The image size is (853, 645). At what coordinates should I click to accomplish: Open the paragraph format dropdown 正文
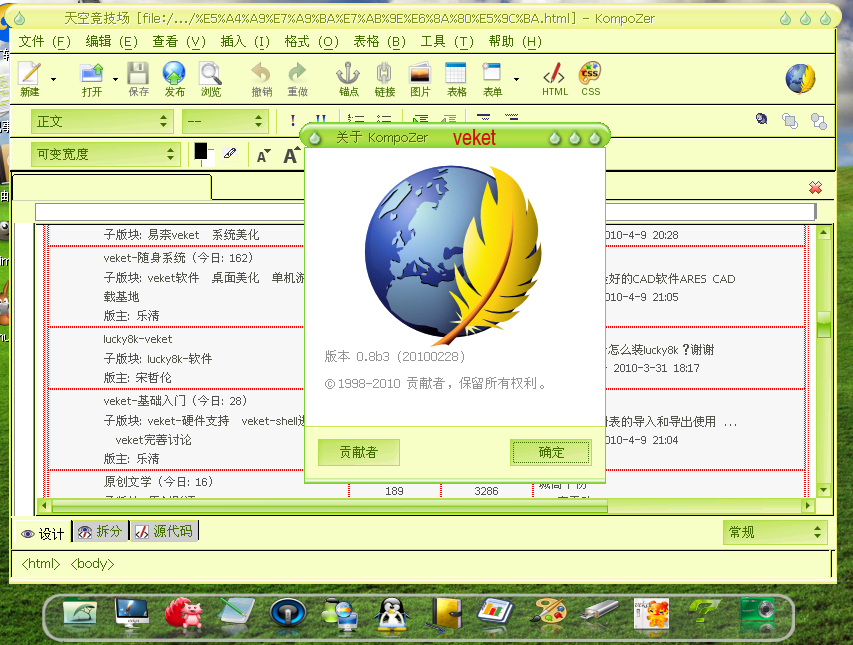point(102,121)
